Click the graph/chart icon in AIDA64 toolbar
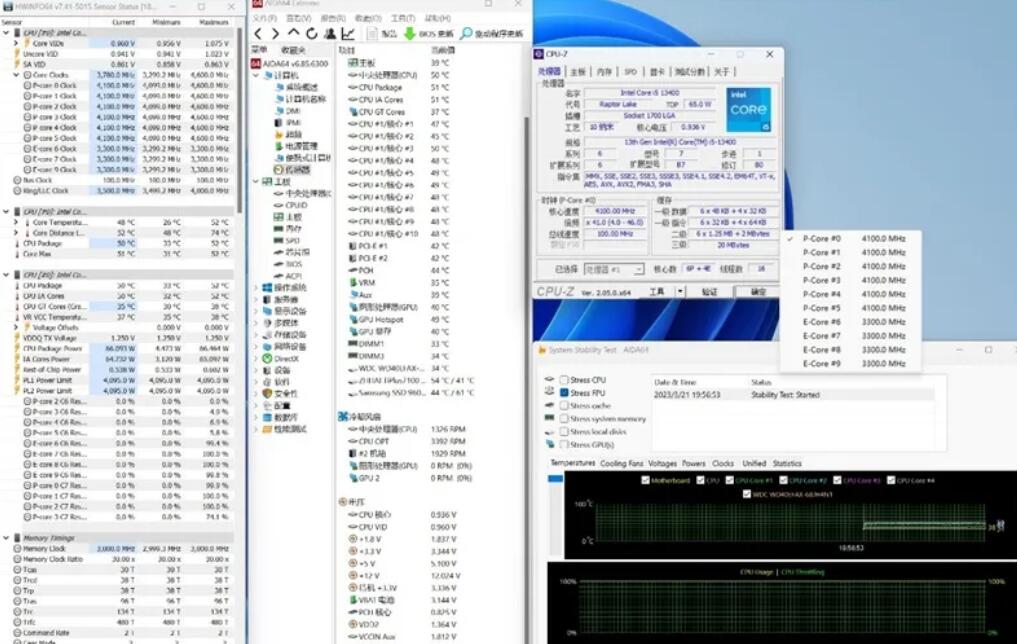This screenshot has height=644, width=1017. (x=350, y=33)
